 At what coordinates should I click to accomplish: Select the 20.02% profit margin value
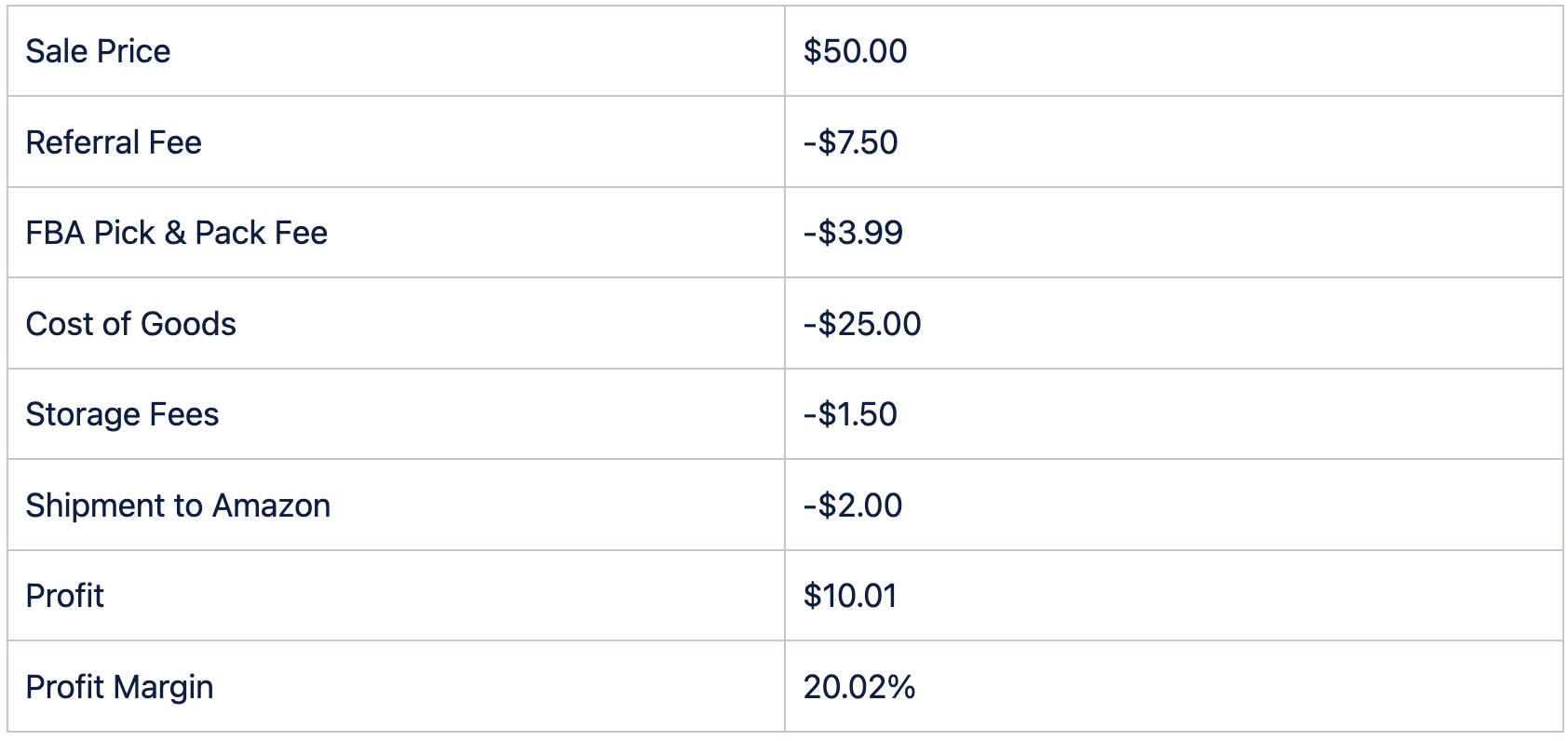click(859, 687)
